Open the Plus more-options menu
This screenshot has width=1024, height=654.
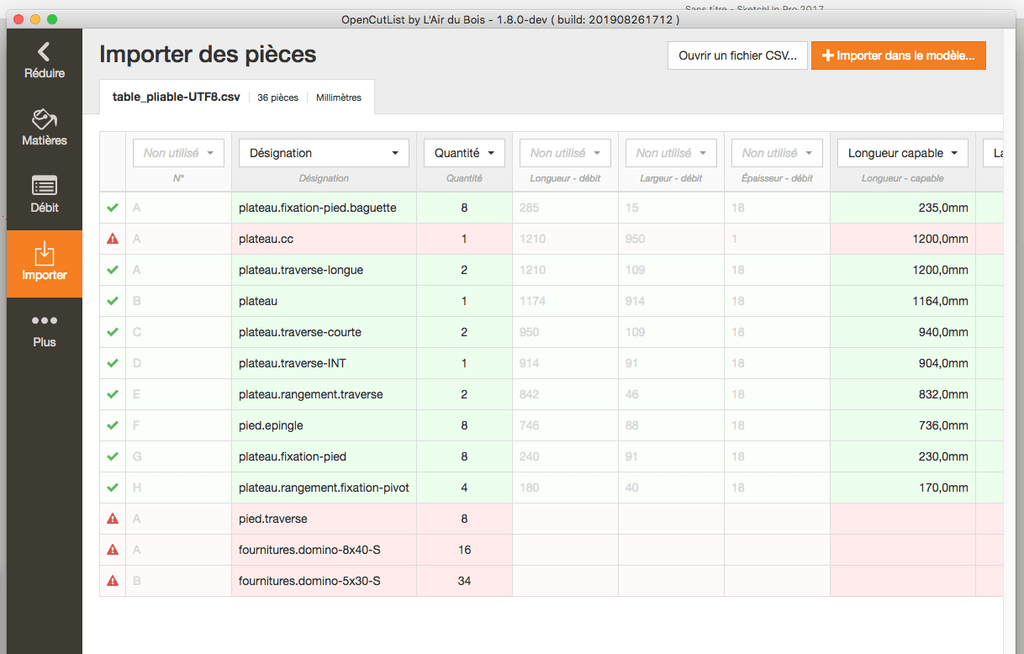click(x=44, y=331)
